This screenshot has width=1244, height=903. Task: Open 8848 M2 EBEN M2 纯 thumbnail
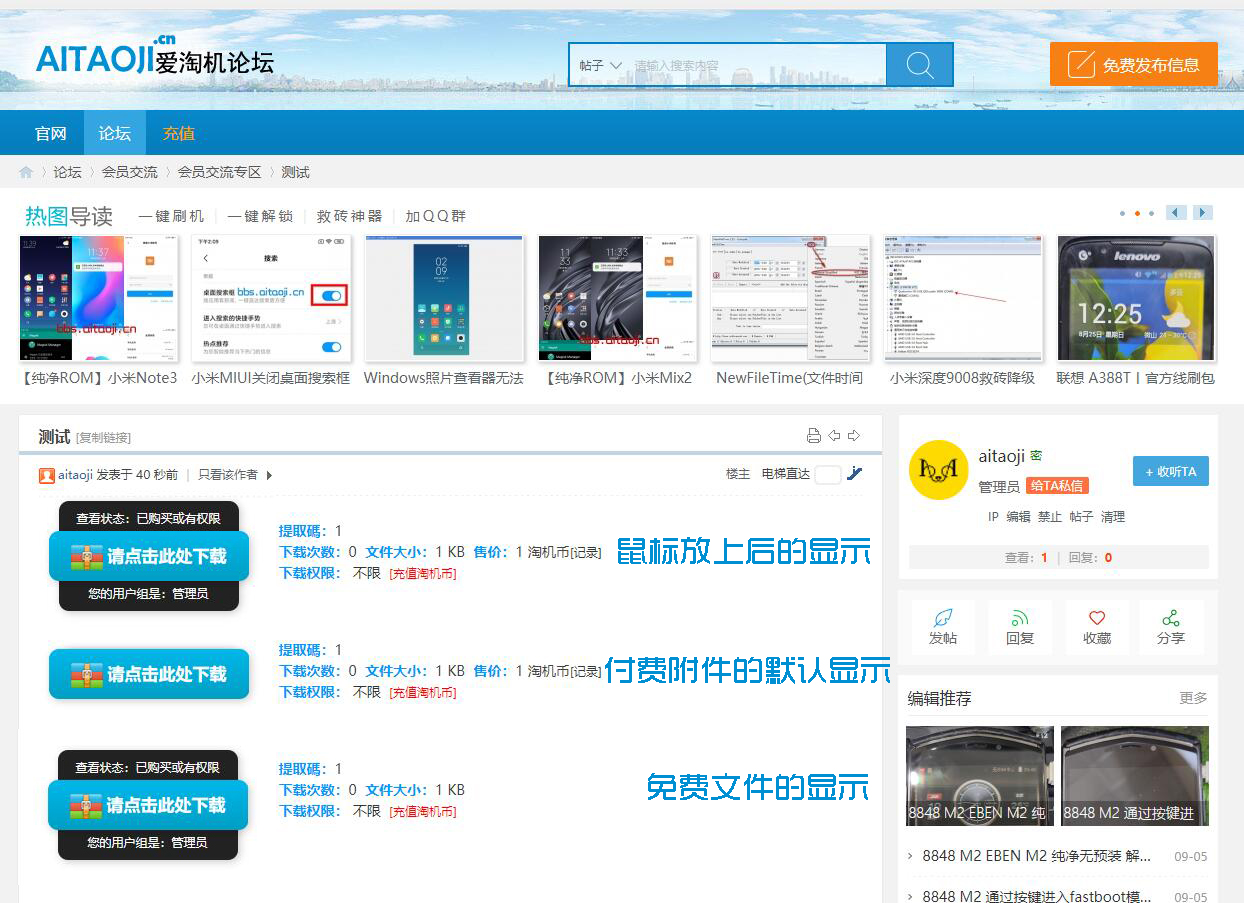pyautogui.click(x=980, y=776)
